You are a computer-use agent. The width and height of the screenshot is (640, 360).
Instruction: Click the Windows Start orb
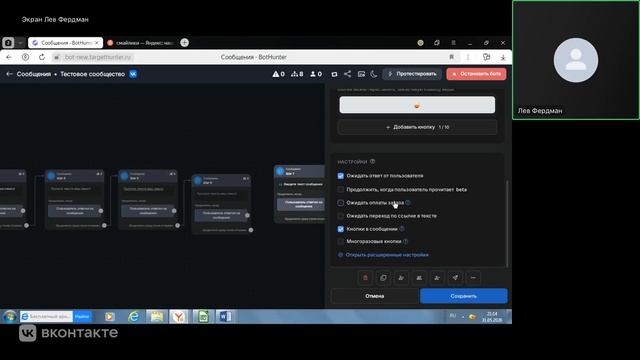(9, 316)
